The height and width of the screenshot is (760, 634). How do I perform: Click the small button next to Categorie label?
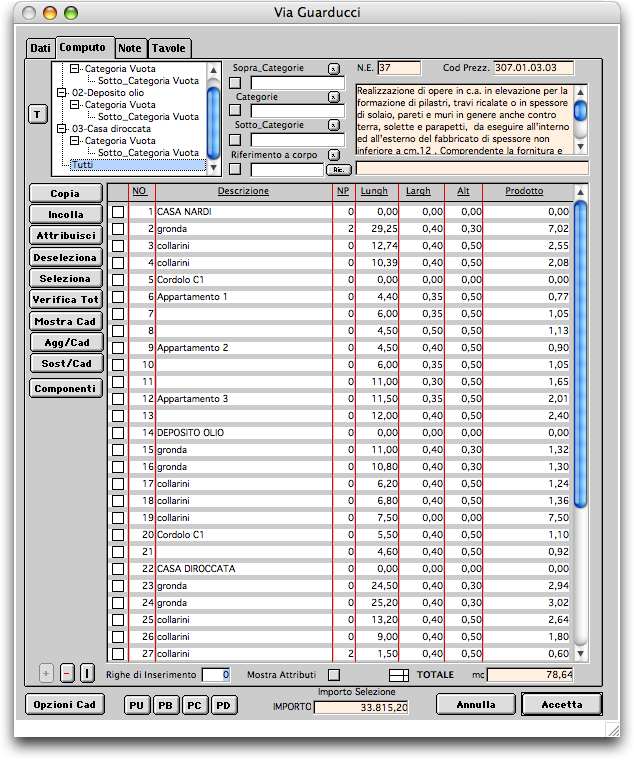point(333,97)
